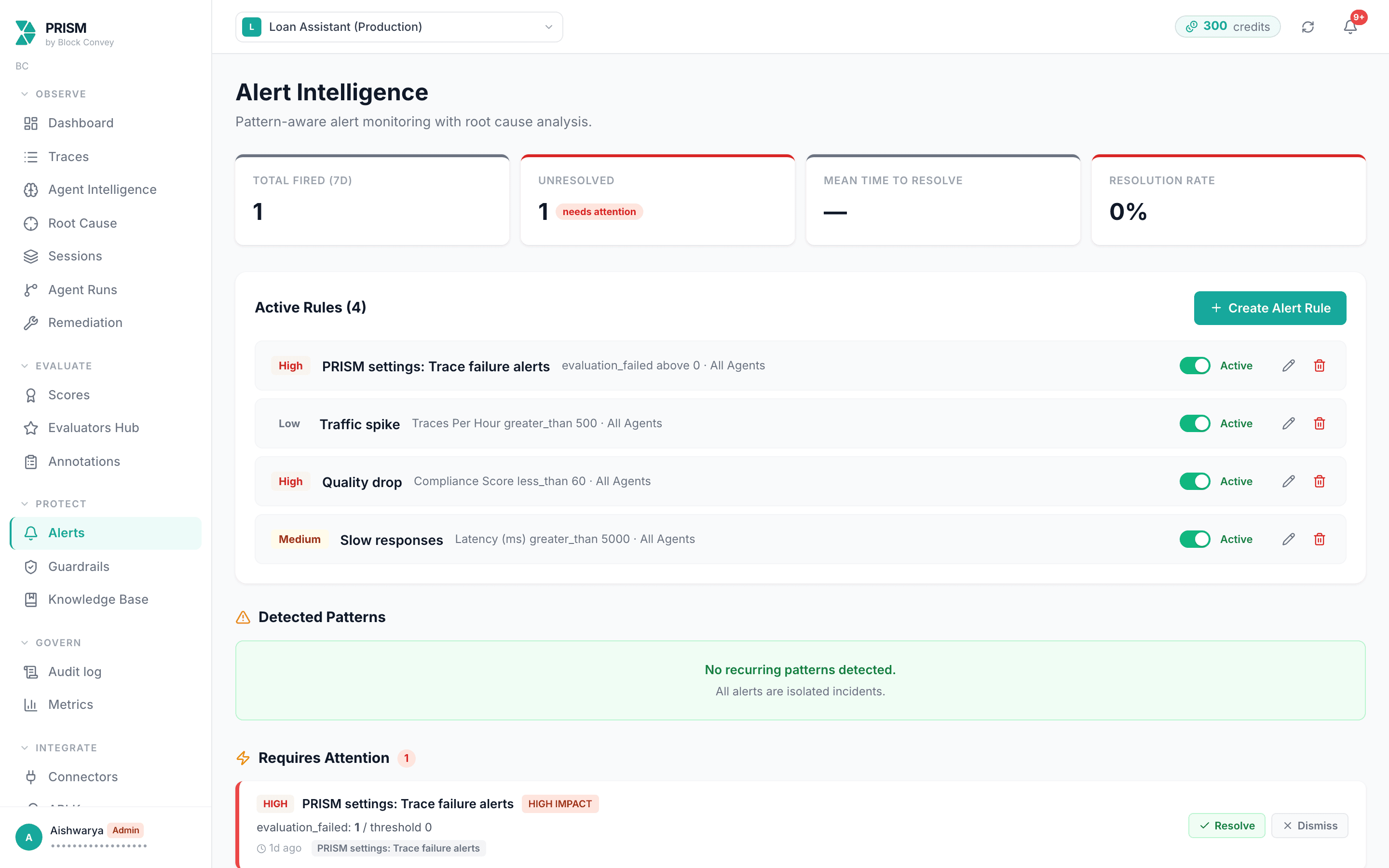Edit the Slow responses rule
1389x868 pixels.
(1289, 539)
